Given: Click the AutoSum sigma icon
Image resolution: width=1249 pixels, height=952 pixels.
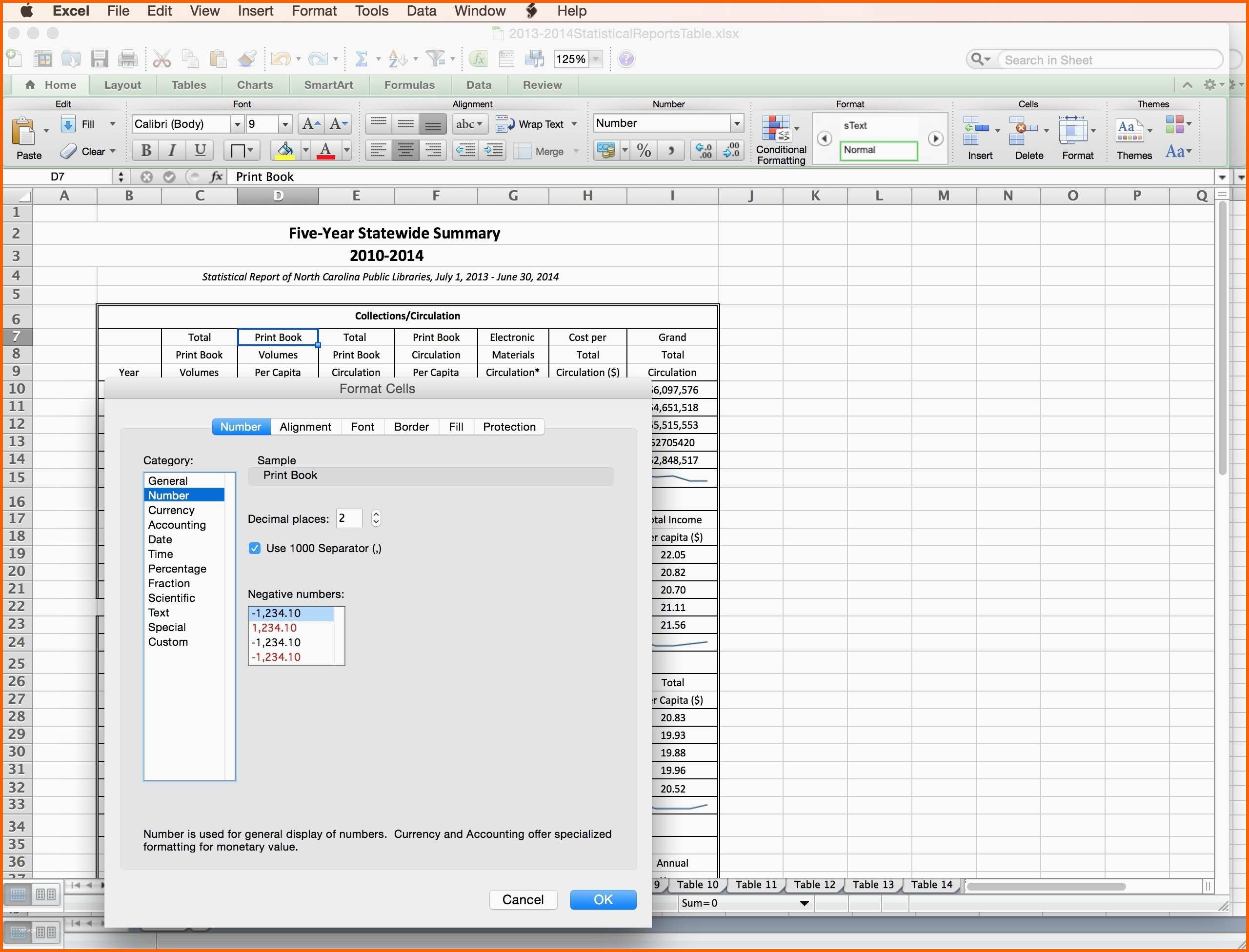Looking at the screenshot, I should (361, 59).
